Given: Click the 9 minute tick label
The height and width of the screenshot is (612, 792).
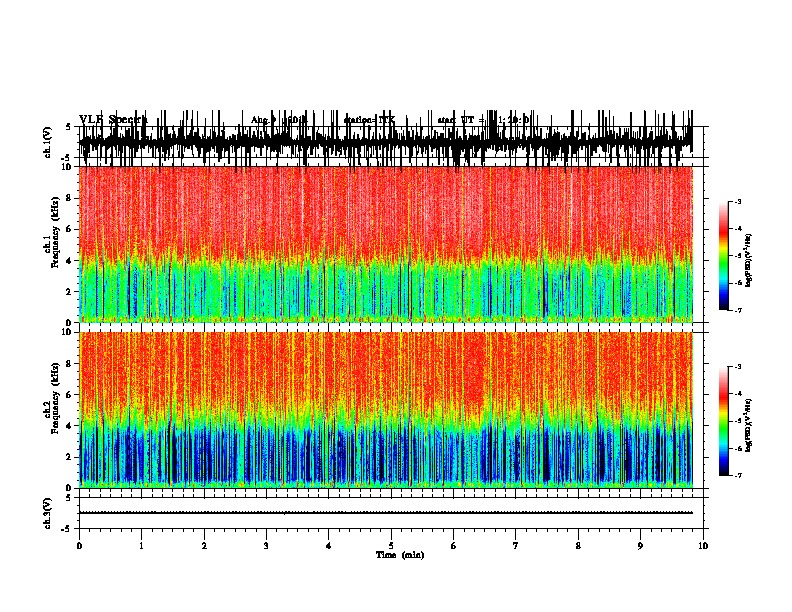Looking at the screenshot, I should coord(640,546).
